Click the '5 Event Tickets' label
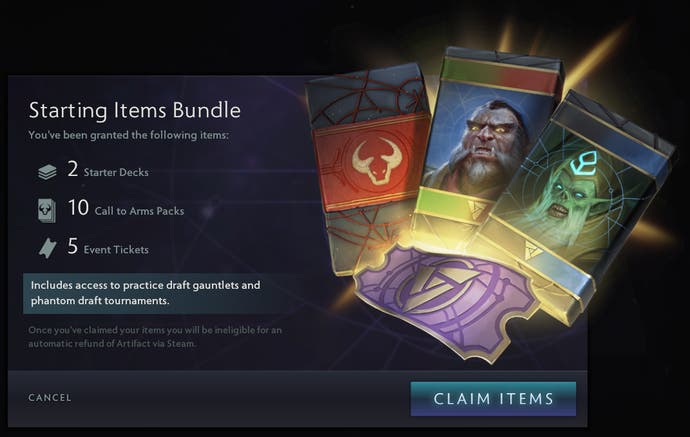This screenshot has width=690, height=437. [108, 246]
